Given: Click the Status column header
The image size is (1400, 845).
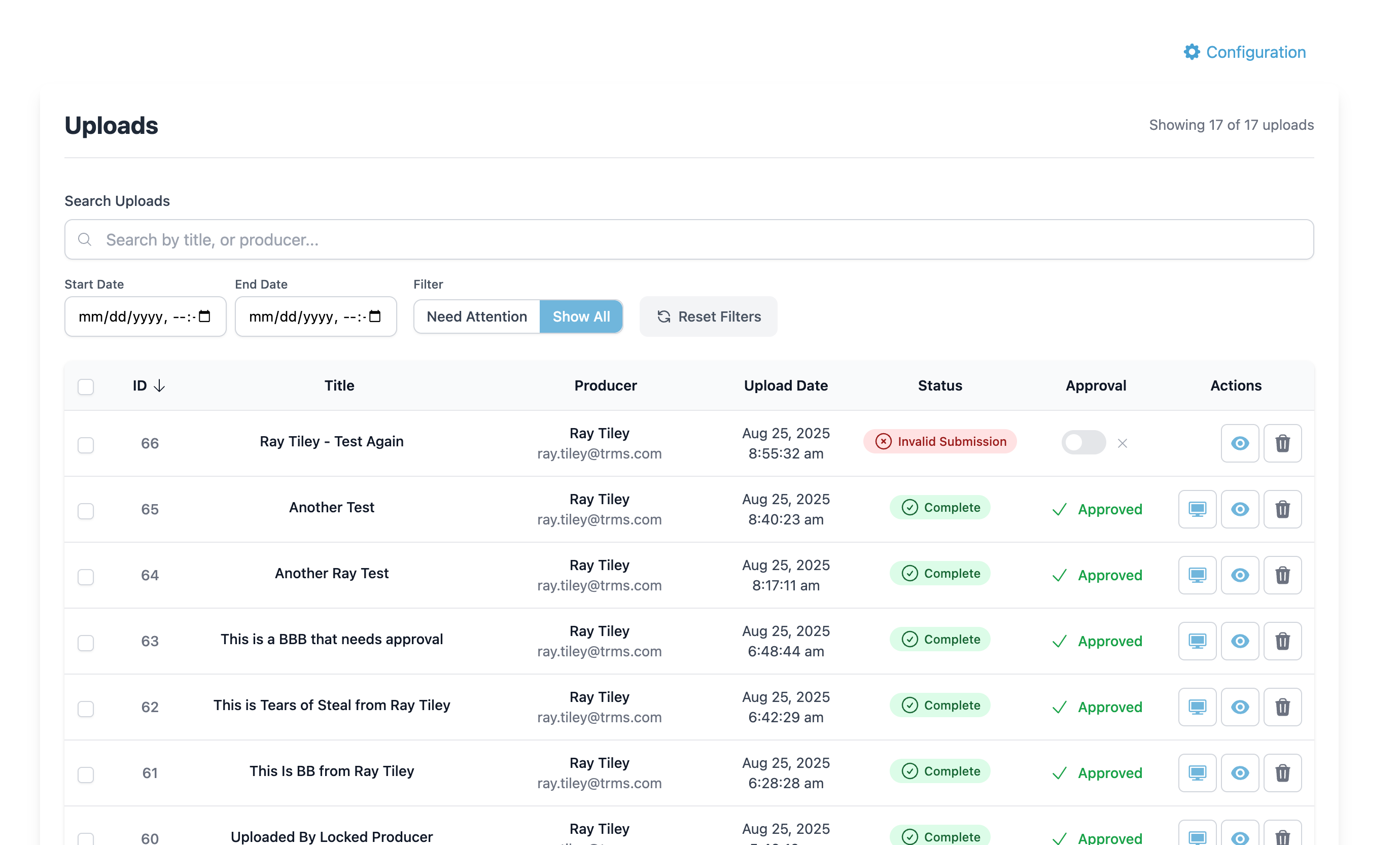Looking at the screenshot, I should pos(940,386).
